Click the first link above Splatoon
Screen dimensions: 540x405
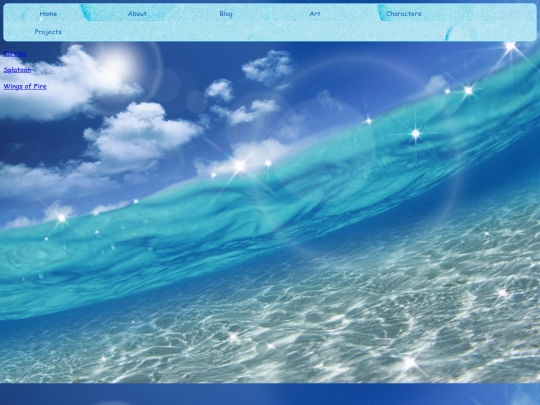[x=15, y=53]
